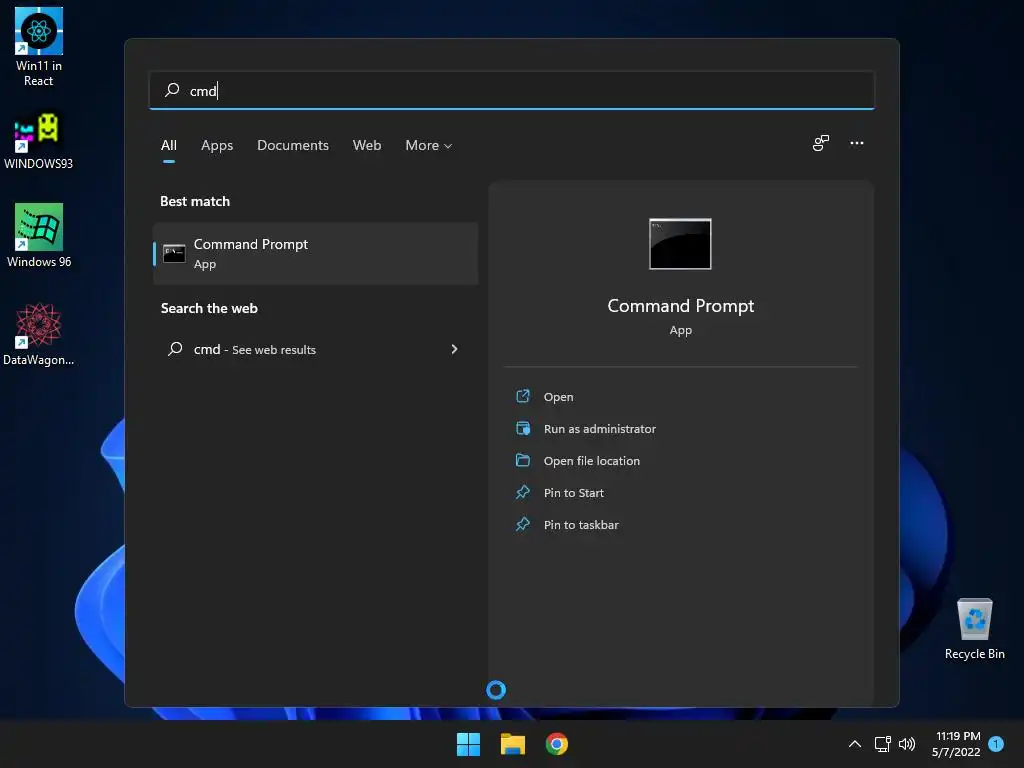The height and width of the screenshot is (768, 1024).
Task: Select the Recycle Bin desktop icon
Action: tap(974, 628)
